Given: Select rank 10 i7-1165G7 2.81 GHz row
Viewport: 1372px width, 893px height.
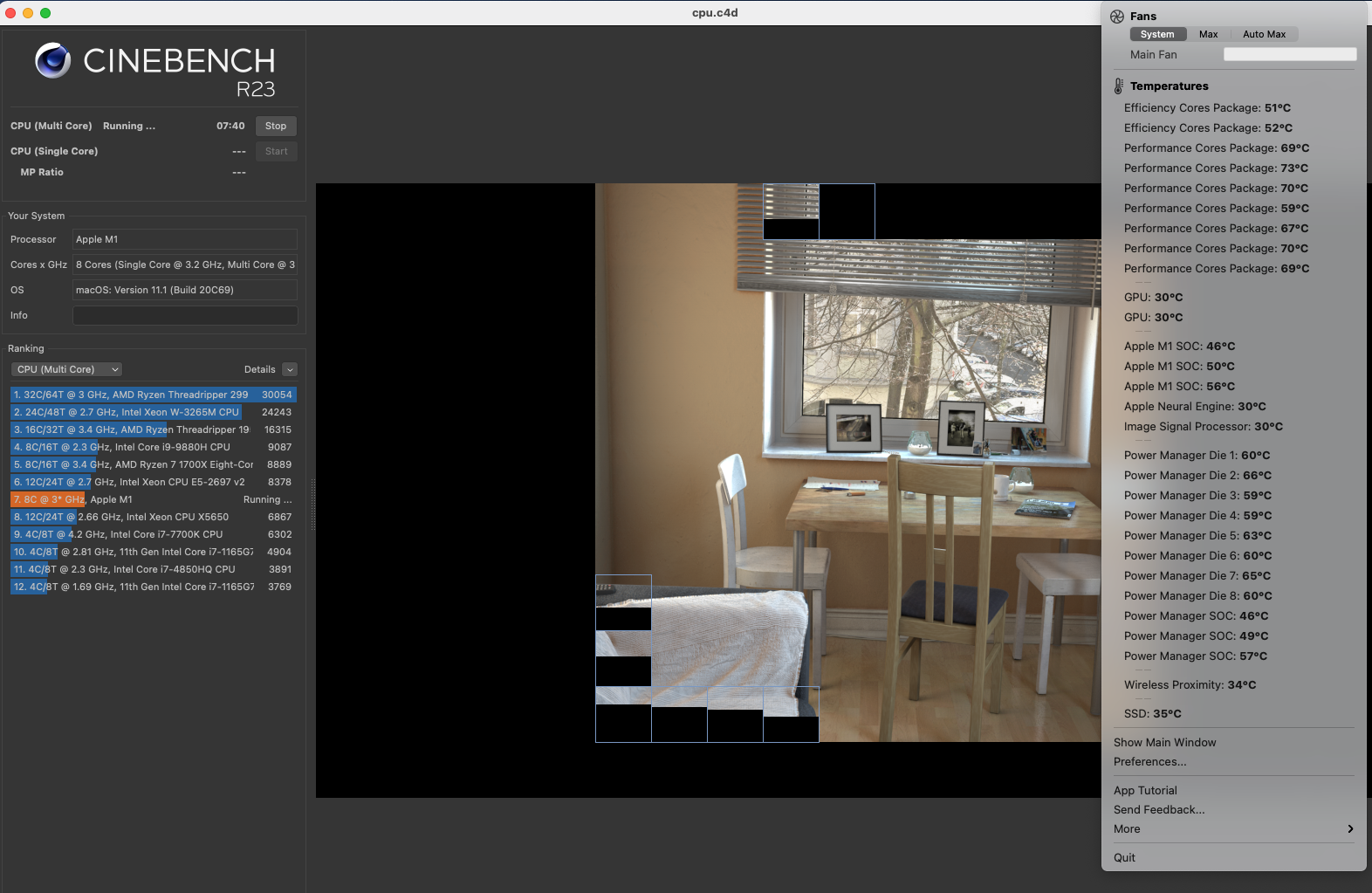Looking at the screenshot, I should (x=154, y=552).
